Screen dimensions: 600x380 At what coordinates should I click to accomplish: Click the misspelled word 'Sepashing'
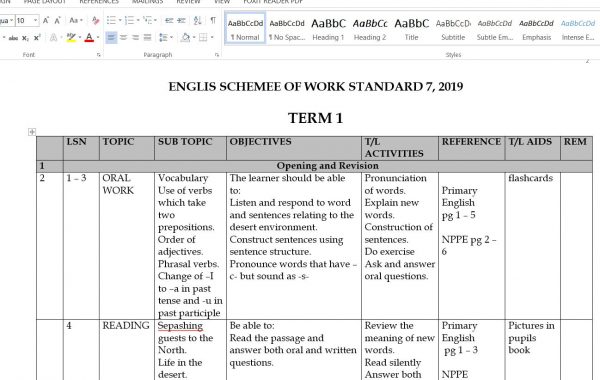point(180,326)
